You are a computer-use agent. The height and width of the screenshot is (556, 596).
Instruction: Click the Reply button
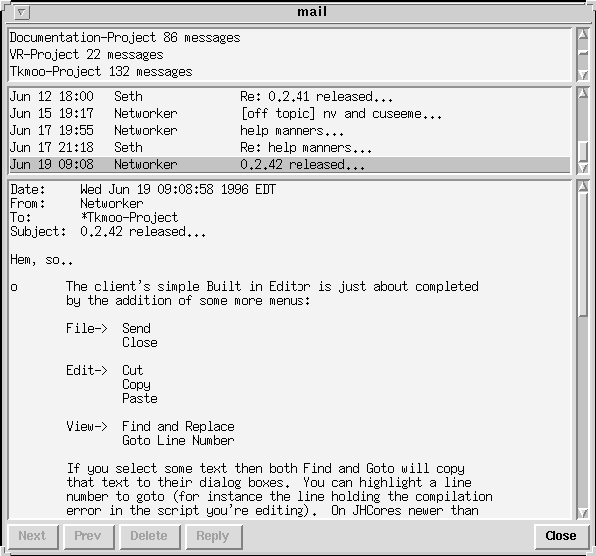click(x=214, y=536)
